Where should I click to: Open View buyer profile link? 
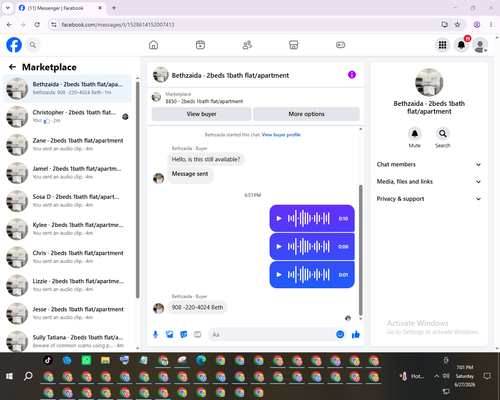point(281,135)
